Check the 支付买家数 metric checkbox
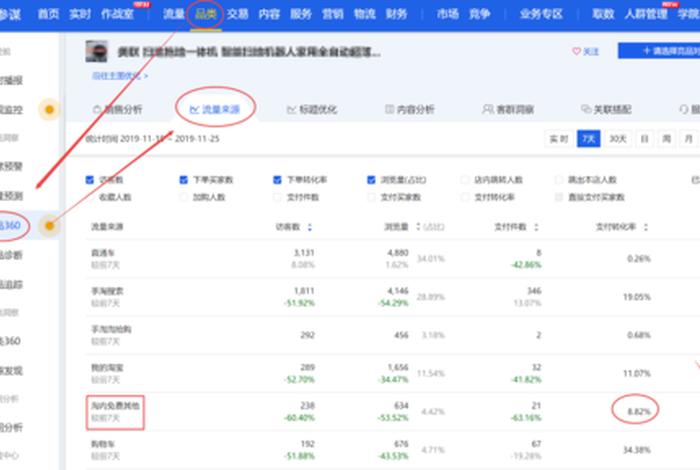The image size is (700, 470). pos(371,197)
